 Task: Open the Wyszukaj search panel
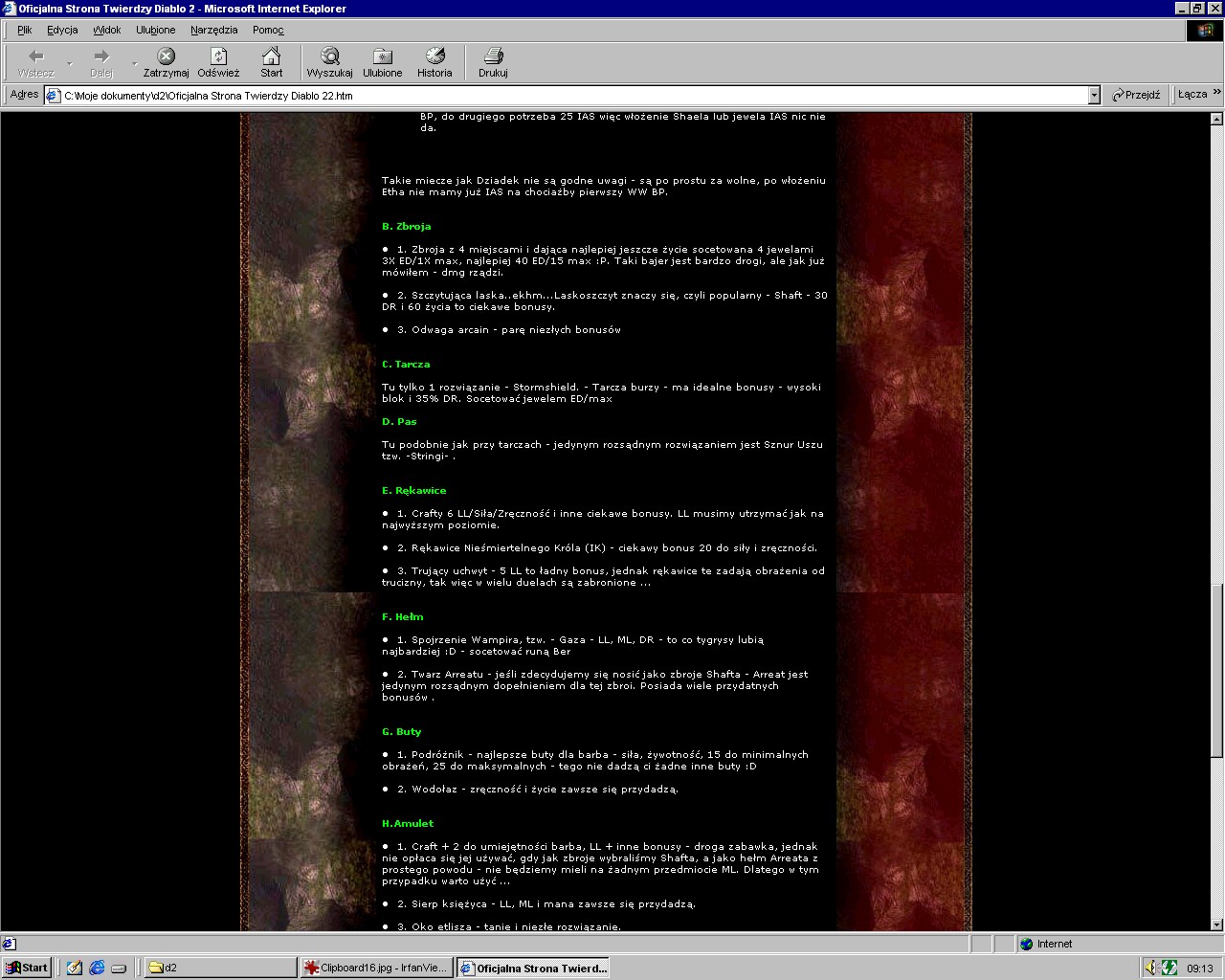point(329,56)
